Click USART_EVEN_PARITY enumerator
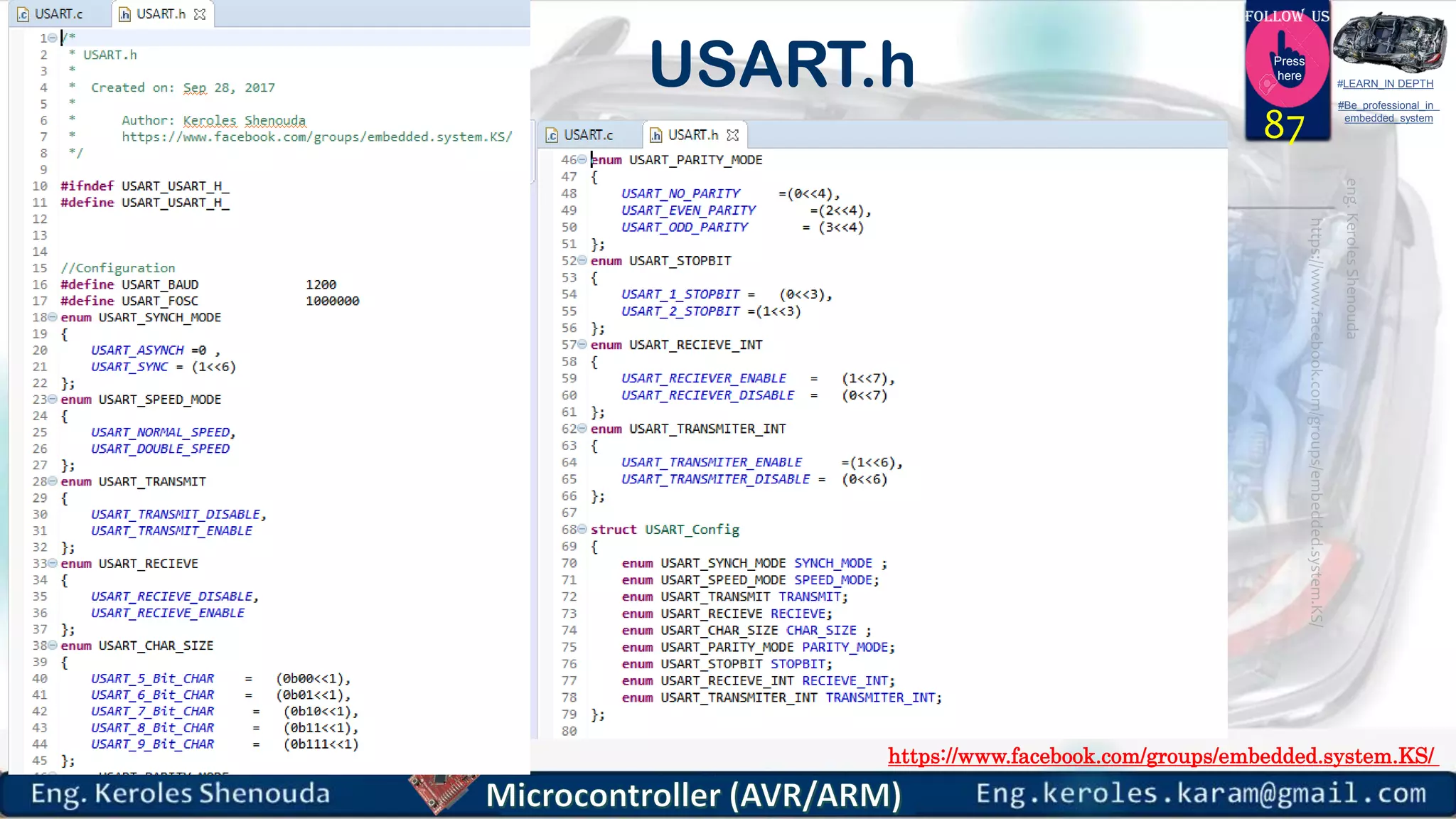This screenshot has width=1456, height=819. click(688, 210)
